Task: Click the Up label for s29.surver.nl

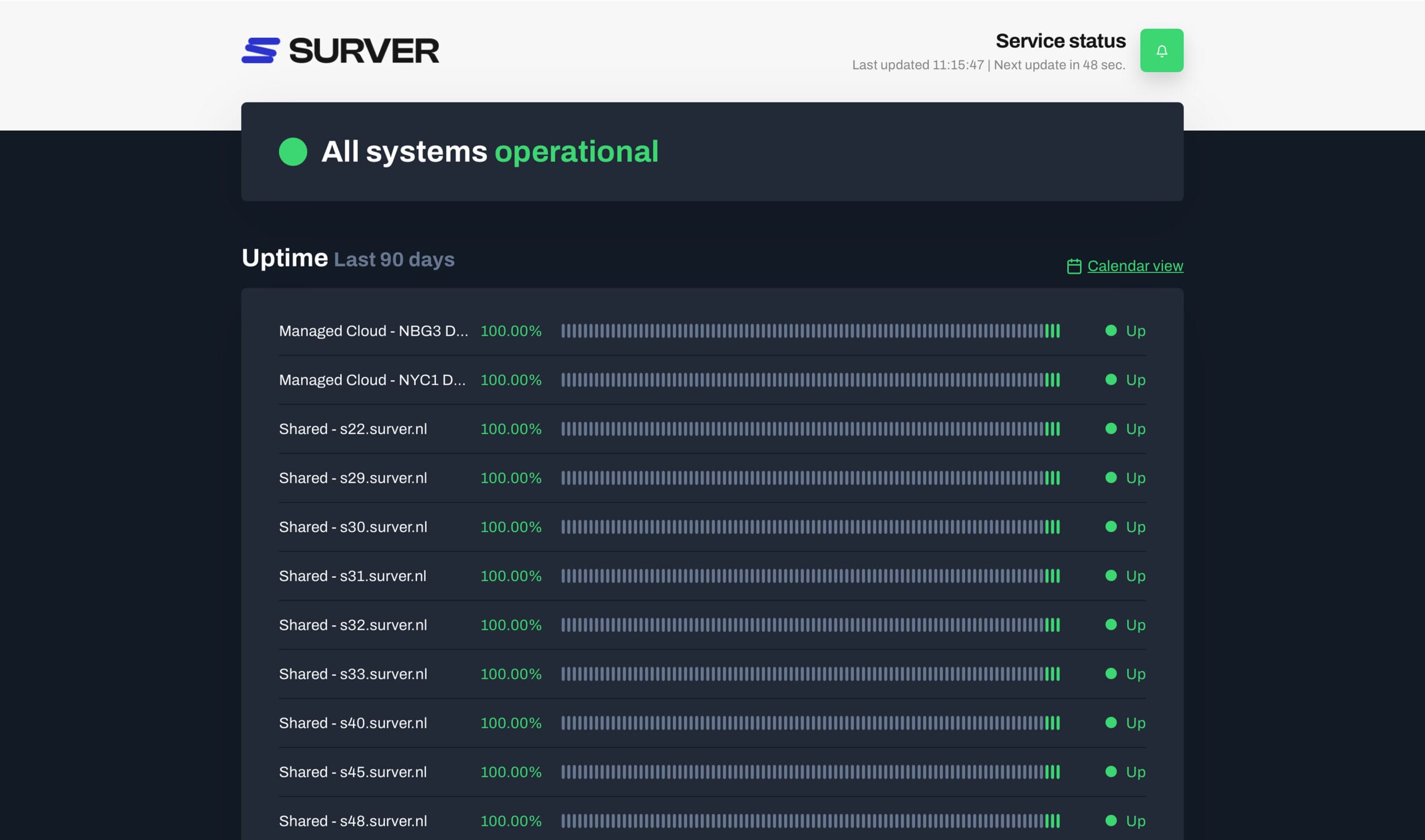Action: [1135, 478]
